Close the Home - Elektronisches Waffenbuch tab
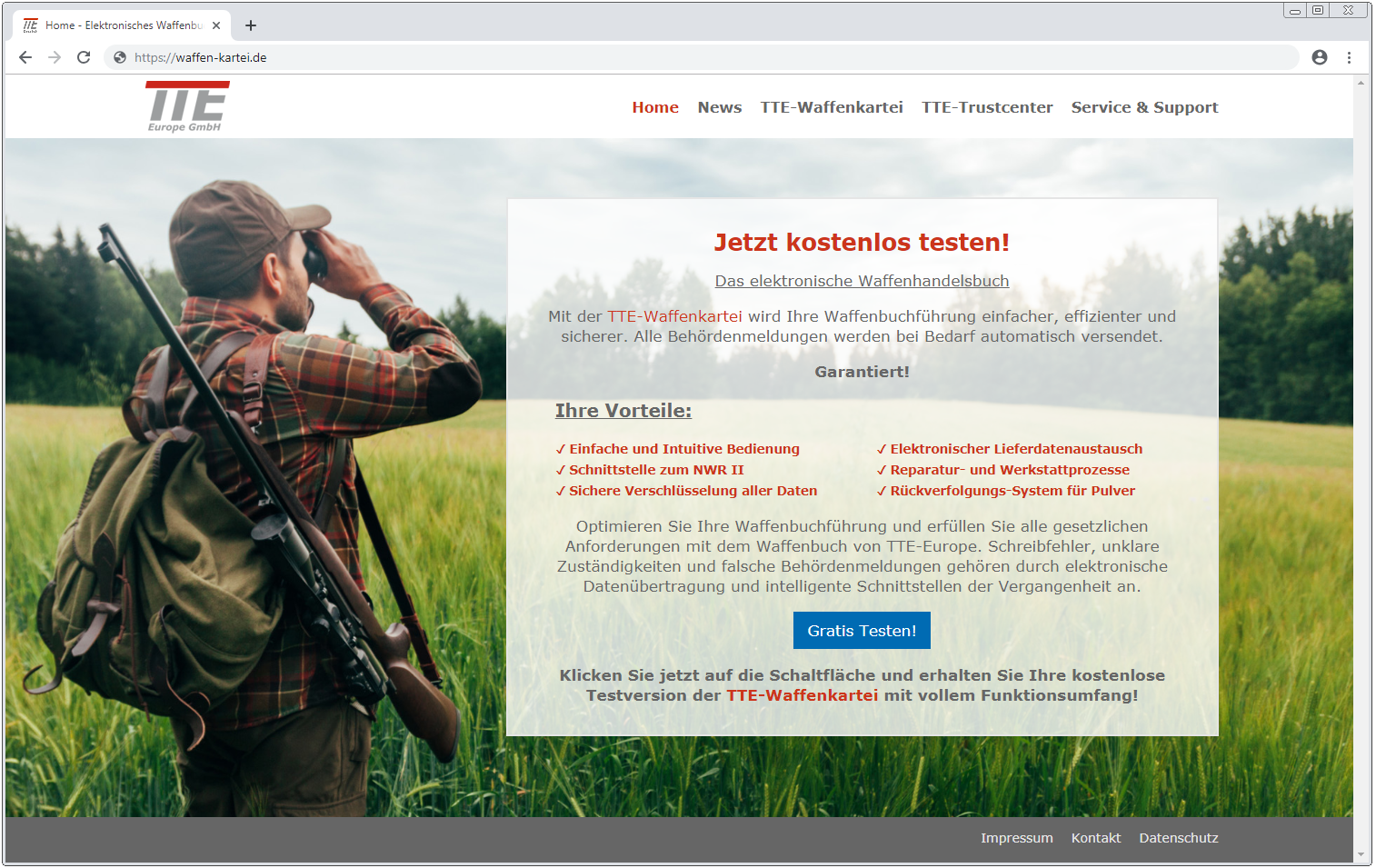Viewport: 1376px width, 868px height. click(x=216, y=25)
